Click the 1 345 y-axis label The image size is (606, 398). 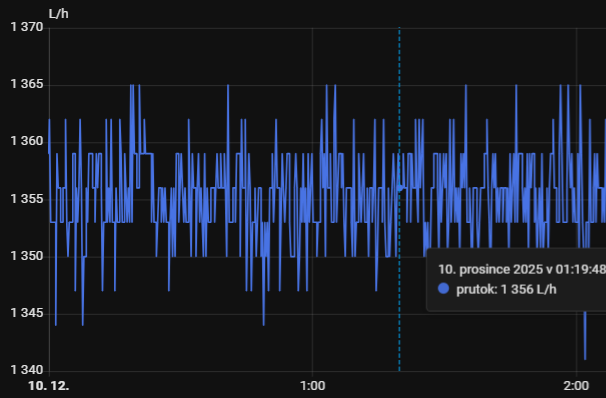click(x=27, y=313)
